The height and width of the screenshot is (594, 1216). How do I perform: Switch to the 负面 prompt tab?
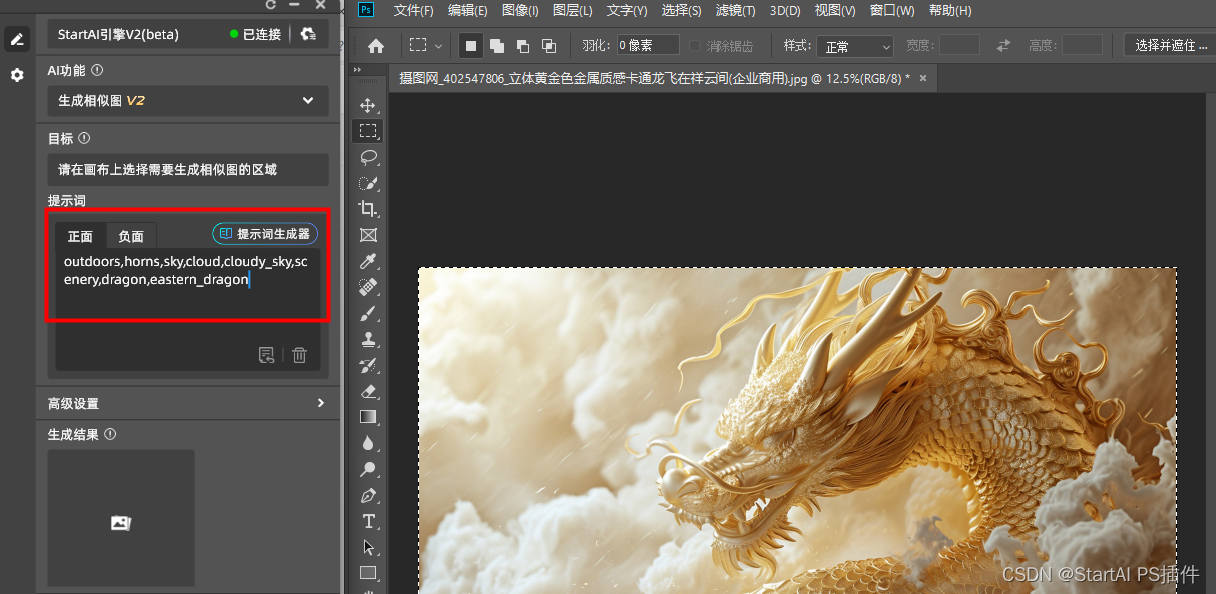point(131,236)
